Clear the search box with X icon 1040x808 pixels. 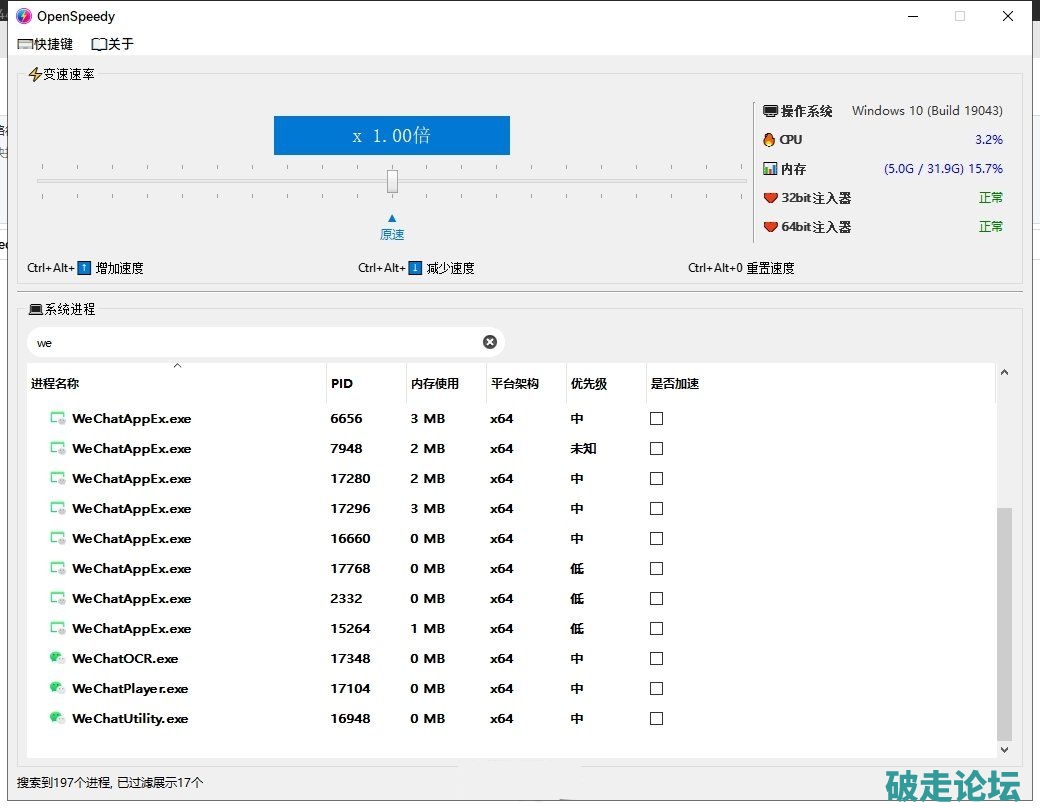click(490, 342)
